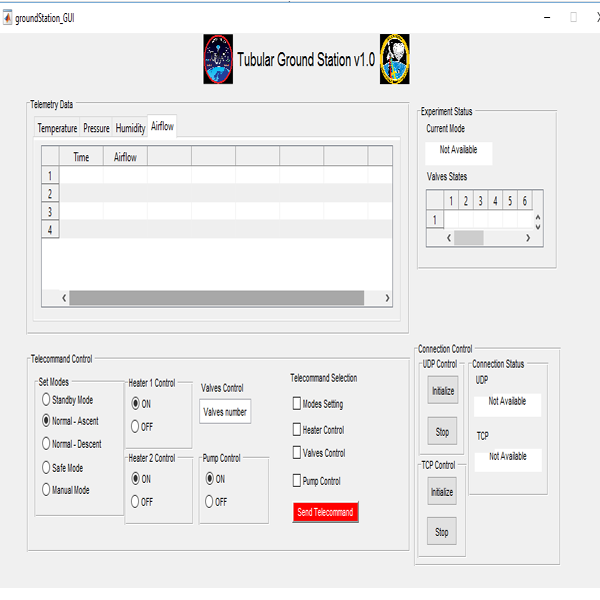
Task: Enable the Modes Setting checkbox
Action: point(296,404)
